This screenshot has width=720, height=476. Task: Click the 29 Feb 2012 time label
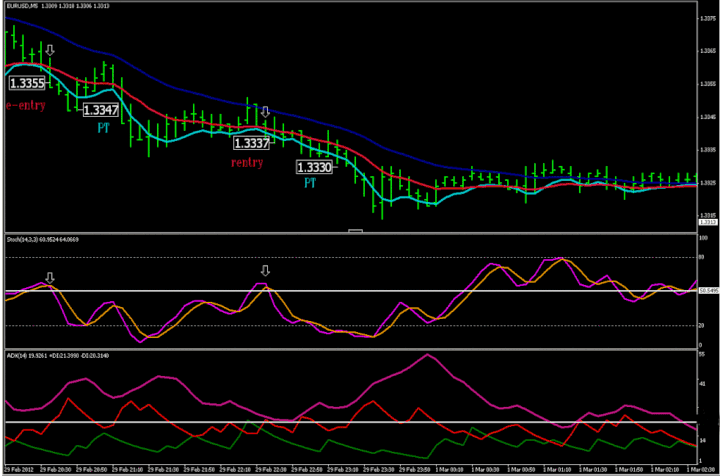coord(19,470)
